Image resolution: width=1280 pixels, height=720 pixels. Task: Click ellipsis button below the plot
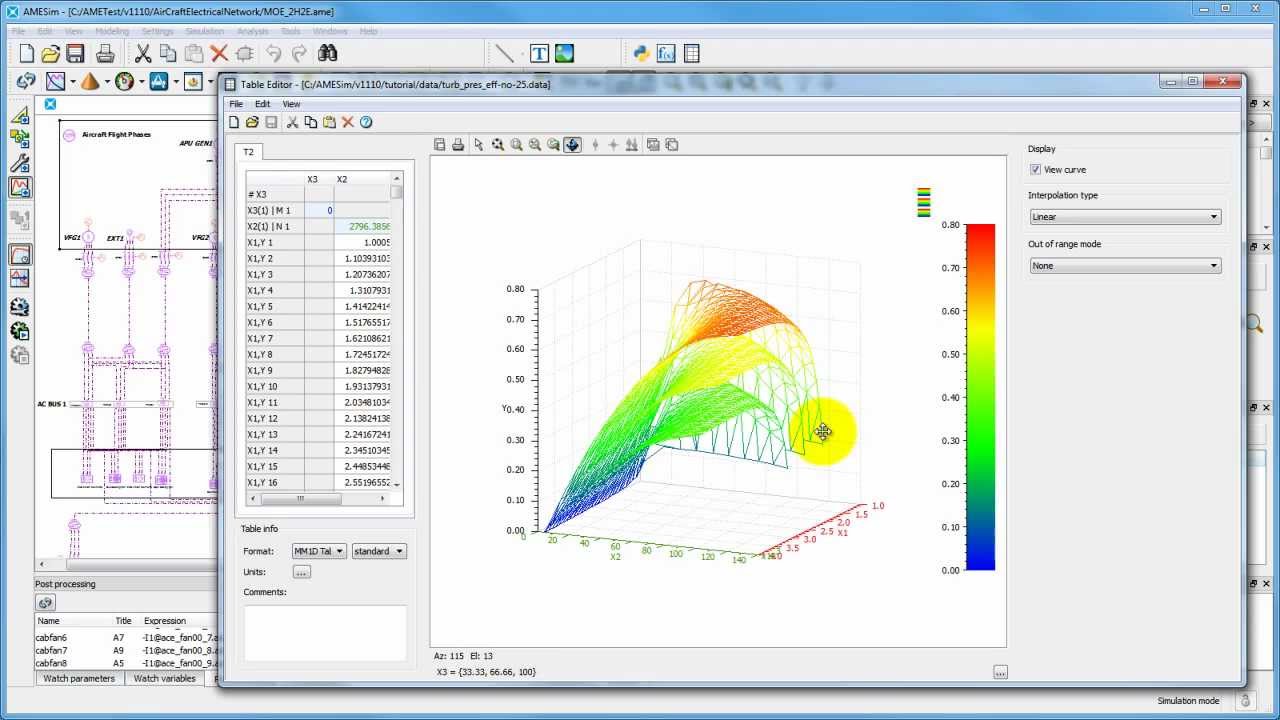coord(1000,672)
